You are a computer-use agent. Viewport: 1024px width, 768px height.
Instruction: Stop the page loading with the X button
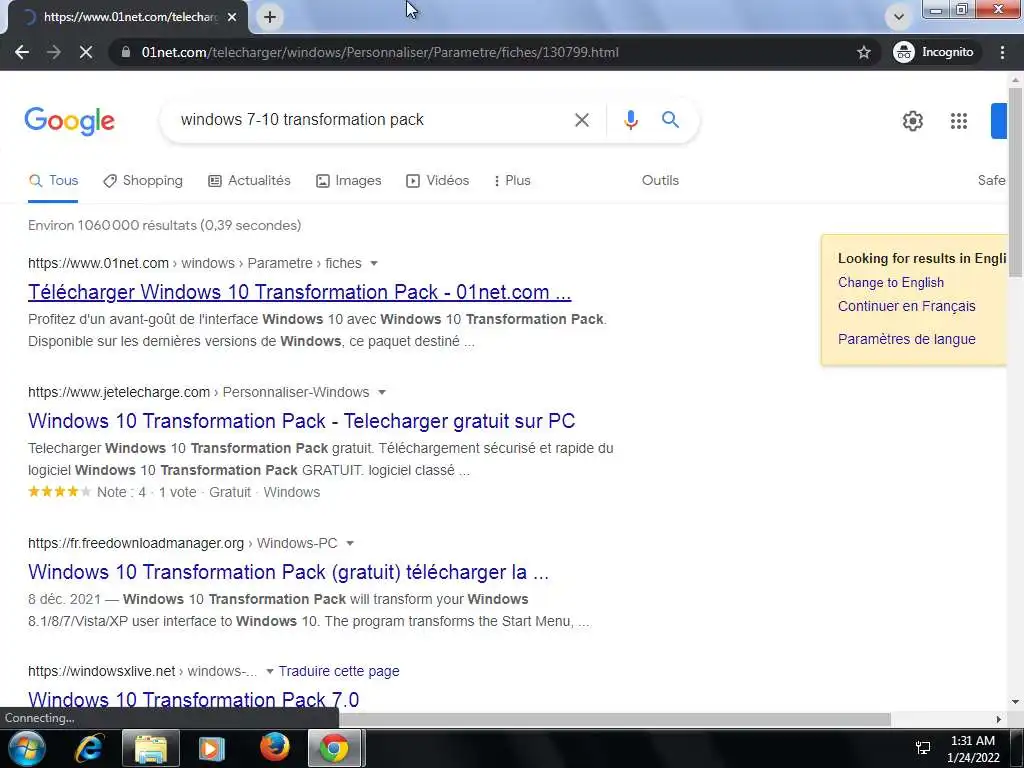[86, 52]
